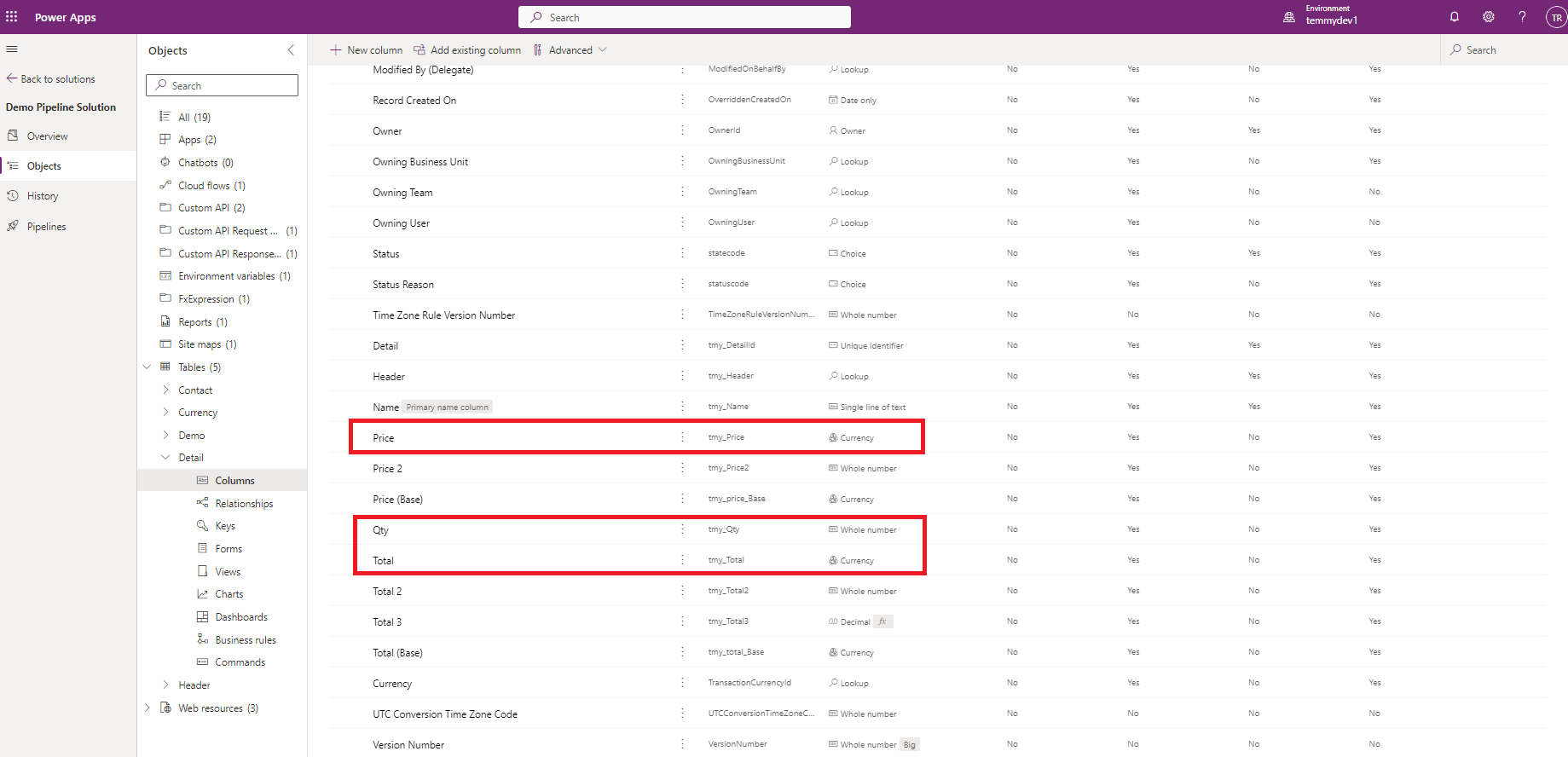Image resolution: width=1568 pixels, height=757 pixels.
Task: Click the columns Search box on the right
Action: click(1504, 50)
